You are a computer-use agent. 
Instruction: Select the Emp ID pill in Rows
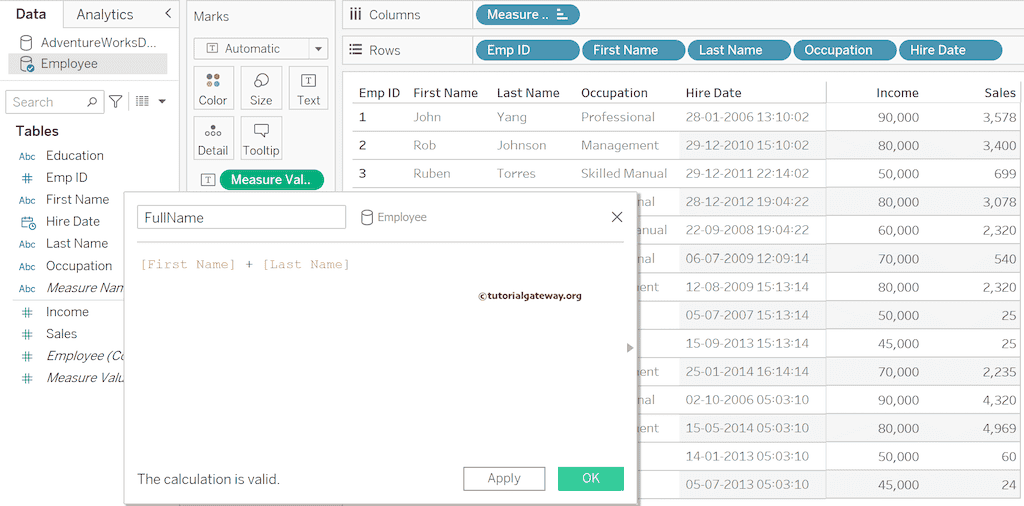pyautogui.click(x=528, y=50)
